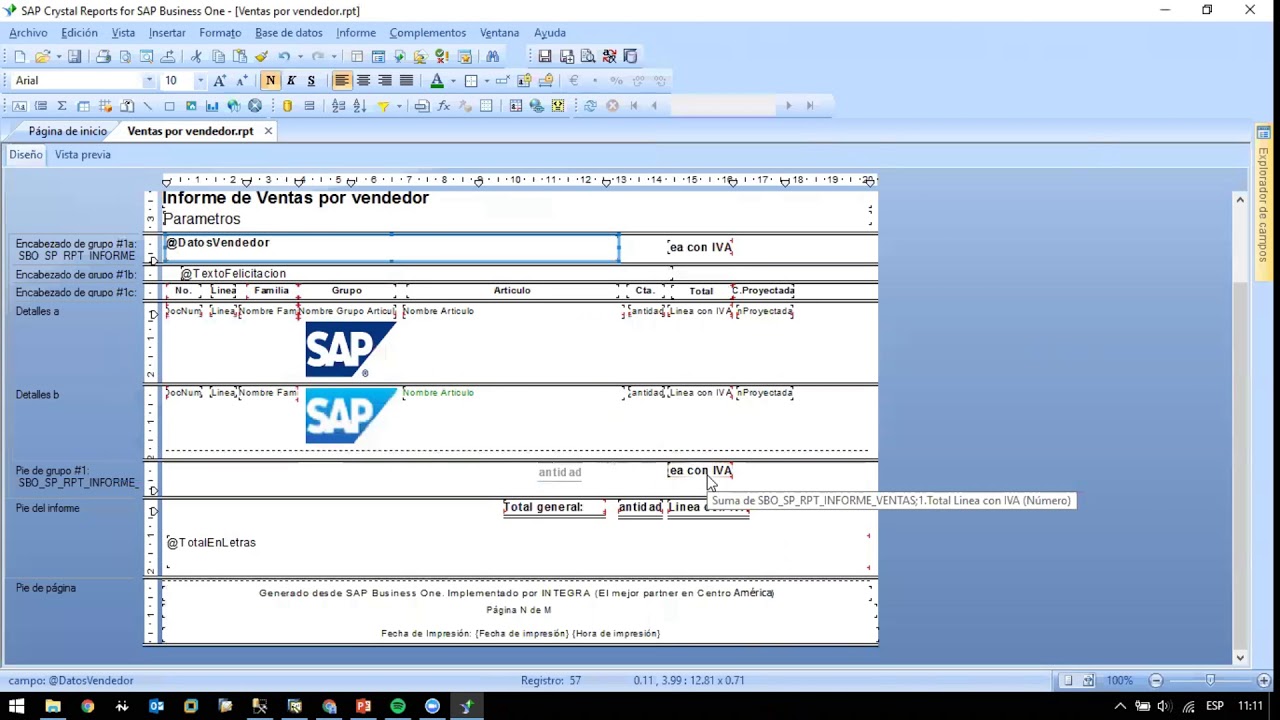Open the Complementos menu
Viewport: 1280px width, 720px height.
point(427,33)
